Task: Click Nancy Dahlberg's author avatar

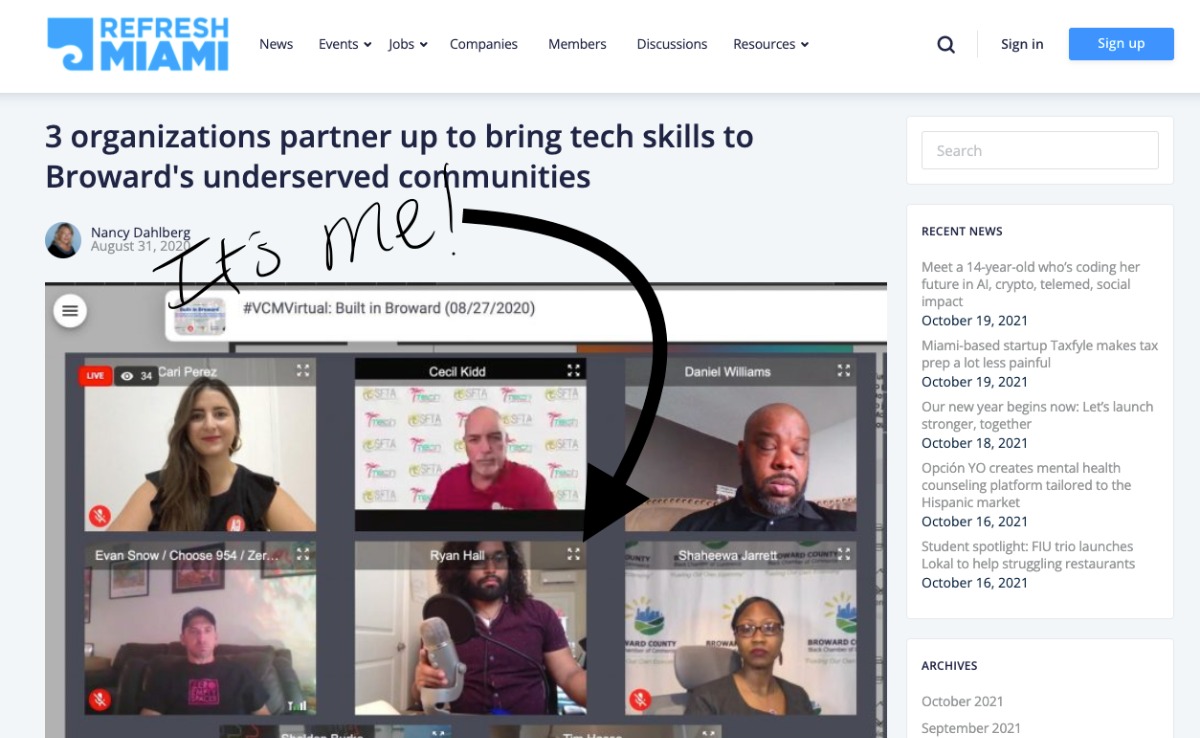Action: tap(63, 240)
